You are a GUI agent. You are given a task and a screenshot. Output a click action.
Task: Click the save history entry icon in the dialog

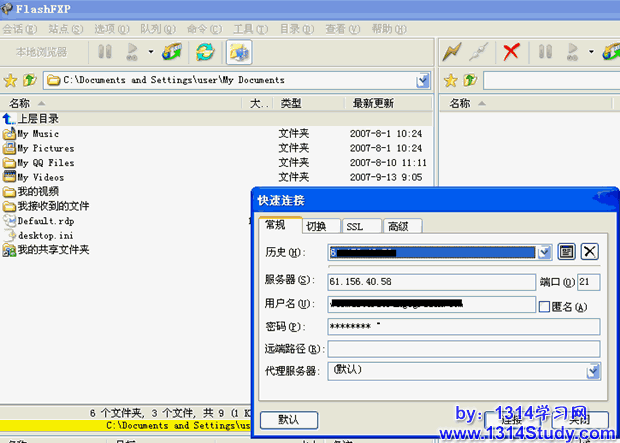[x=566, y=252]
